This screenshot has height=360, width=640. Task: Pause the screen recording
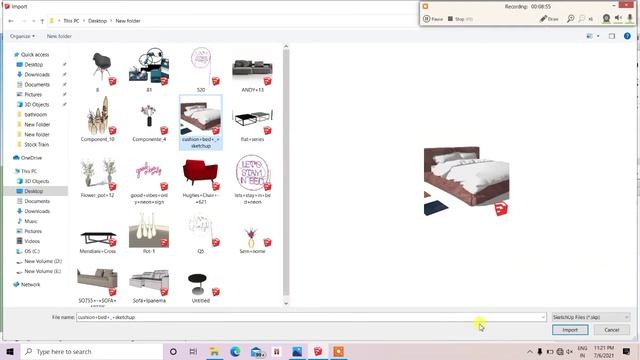point(433,19)
